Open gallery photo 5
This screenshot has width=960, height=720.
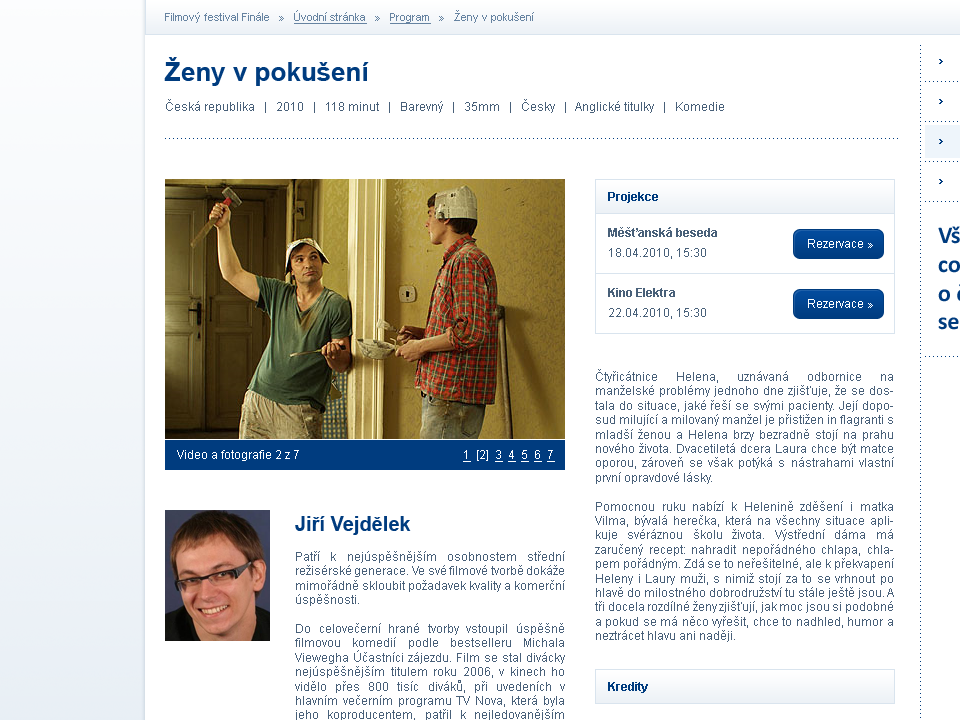(x=525, y=455)
